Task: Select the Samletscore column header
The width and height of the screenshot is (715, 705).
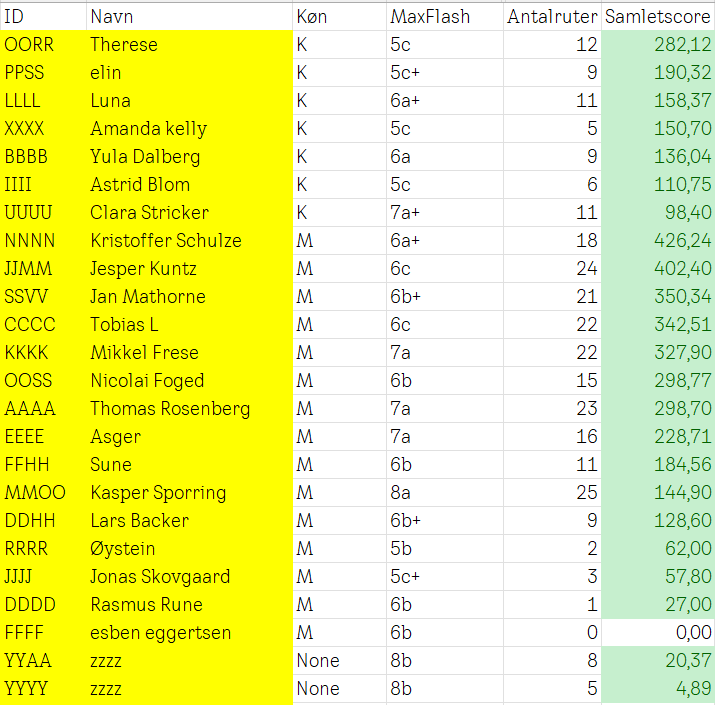Action: tap(658, 17)
